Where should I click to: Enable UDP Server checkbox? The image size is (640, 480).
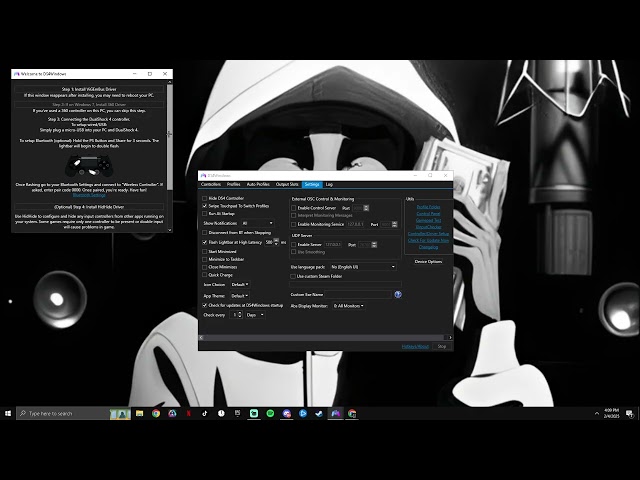pyautogui.click(x=293, y=245)
